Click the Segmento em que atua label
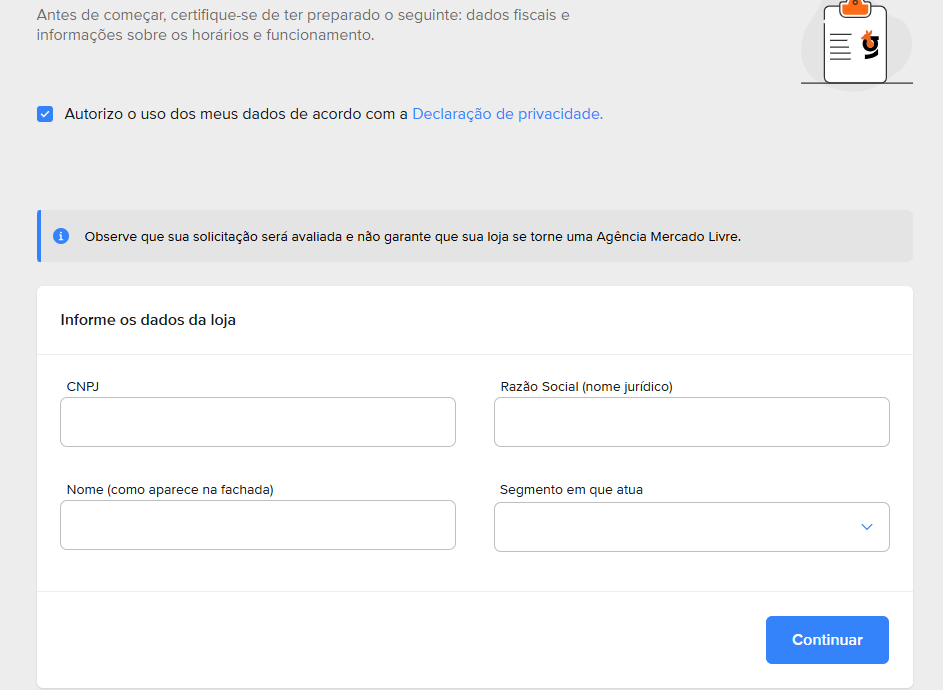This screenshot has height=690, width=943. click(571, 489)
